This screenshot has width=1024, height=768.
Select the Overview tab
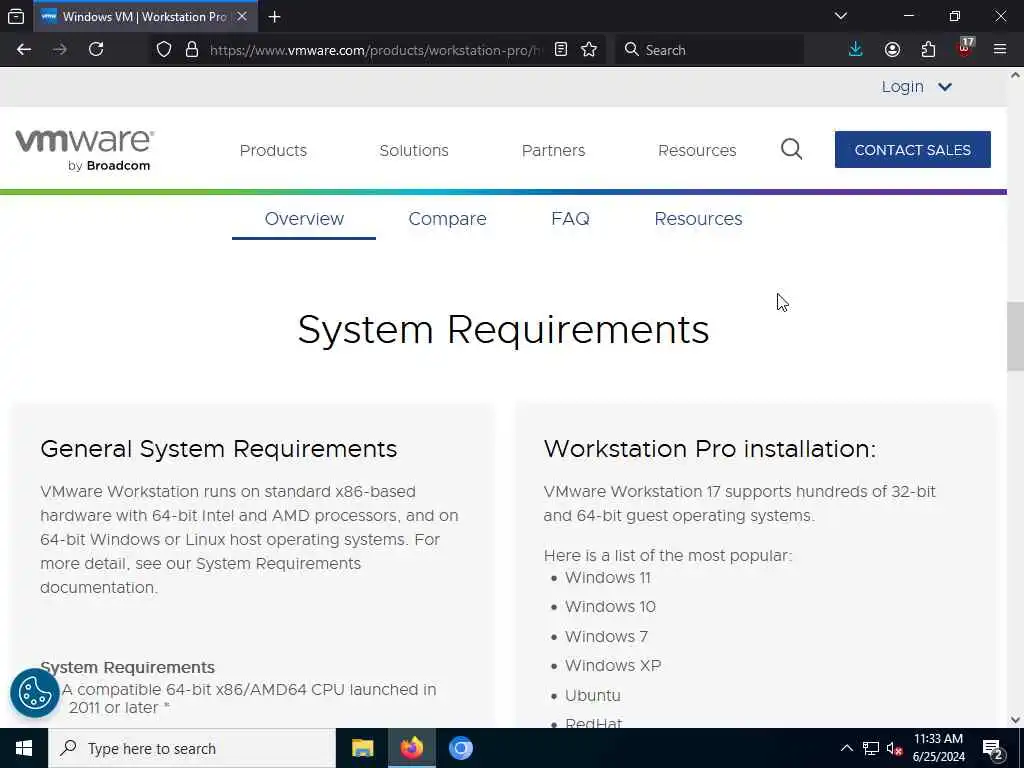point(304,219)
